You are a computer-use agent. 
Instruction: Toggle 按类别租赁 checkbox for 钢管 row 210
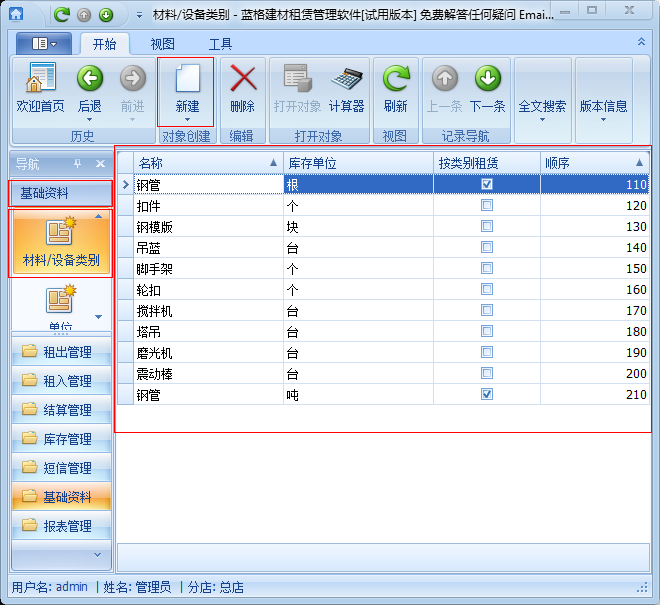(x=487, y=394)
